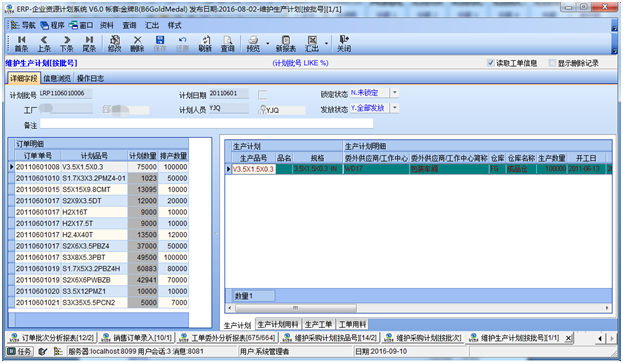This screenshot has width=623, height=363.
Task: Click the 保存 save toolbar icon
Action: pyautogui.click(x=160, y=44)
